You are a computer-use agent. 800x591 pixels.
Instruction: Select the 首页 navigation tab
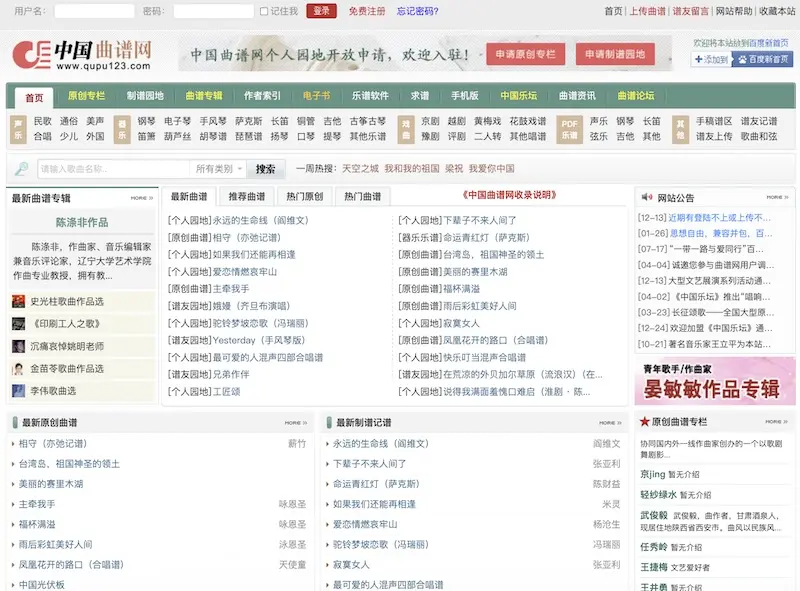(34, 97)
